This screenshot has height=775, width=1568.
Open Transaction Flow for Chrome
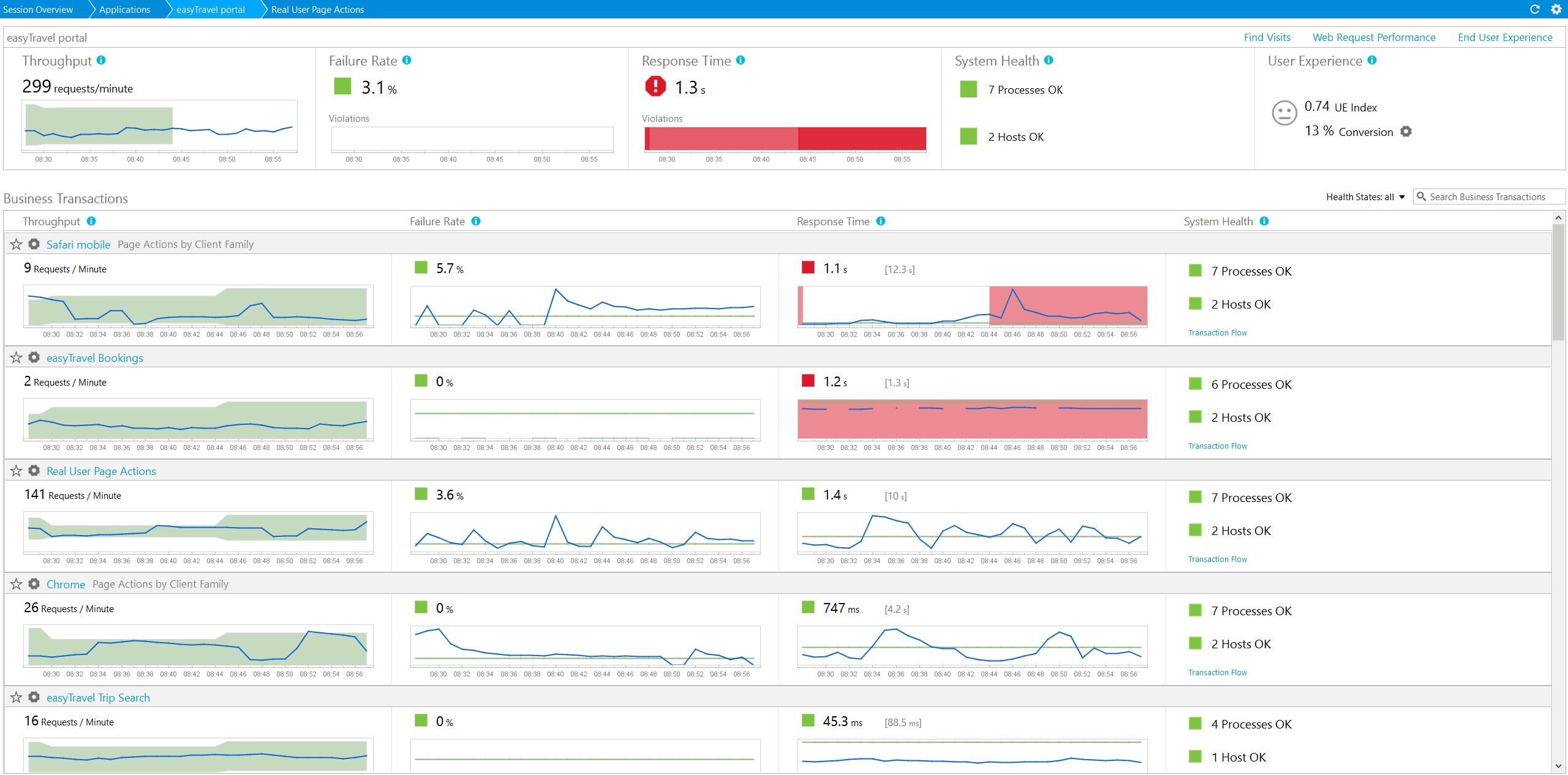(1217, 672)
